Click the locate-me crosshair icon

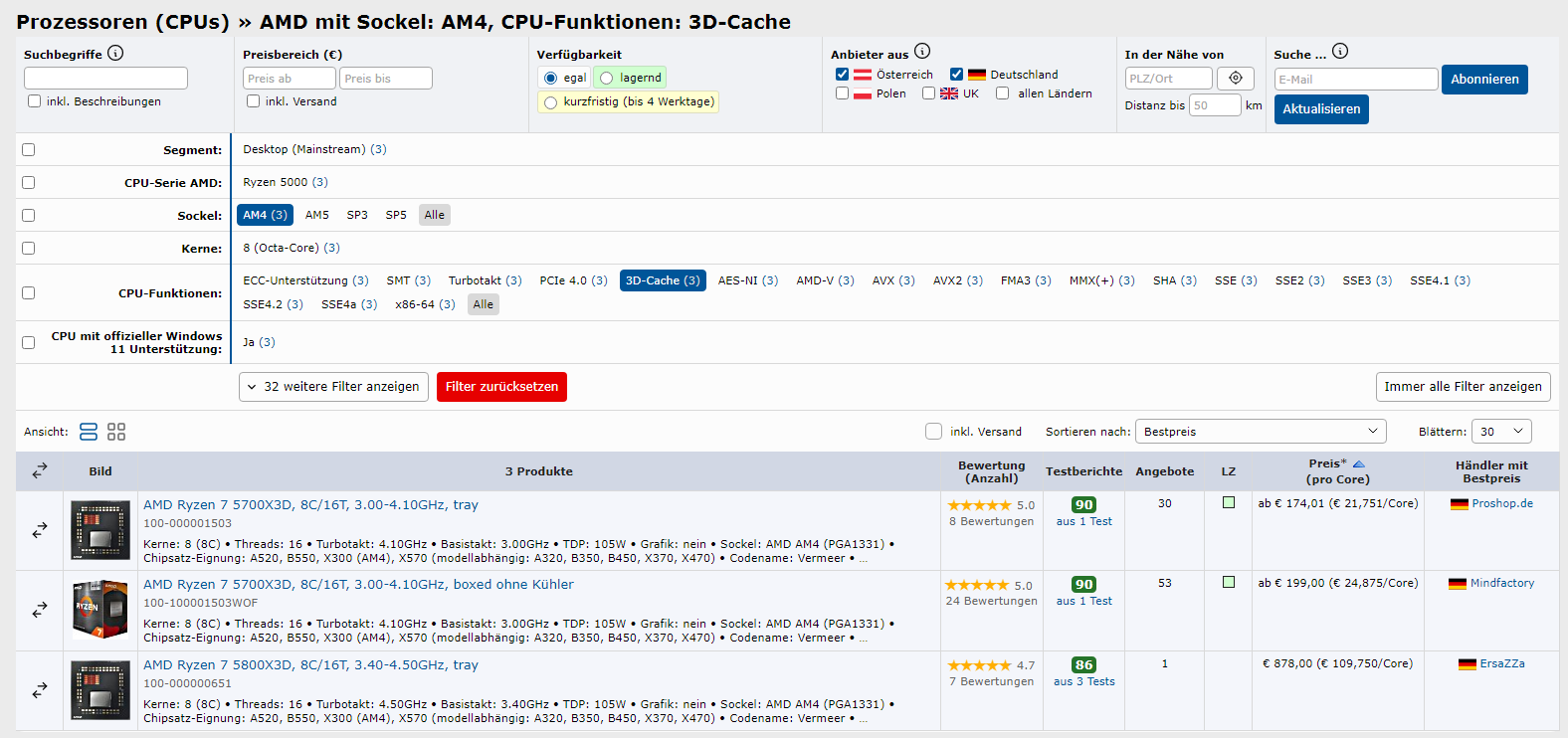pos(1236,79)
